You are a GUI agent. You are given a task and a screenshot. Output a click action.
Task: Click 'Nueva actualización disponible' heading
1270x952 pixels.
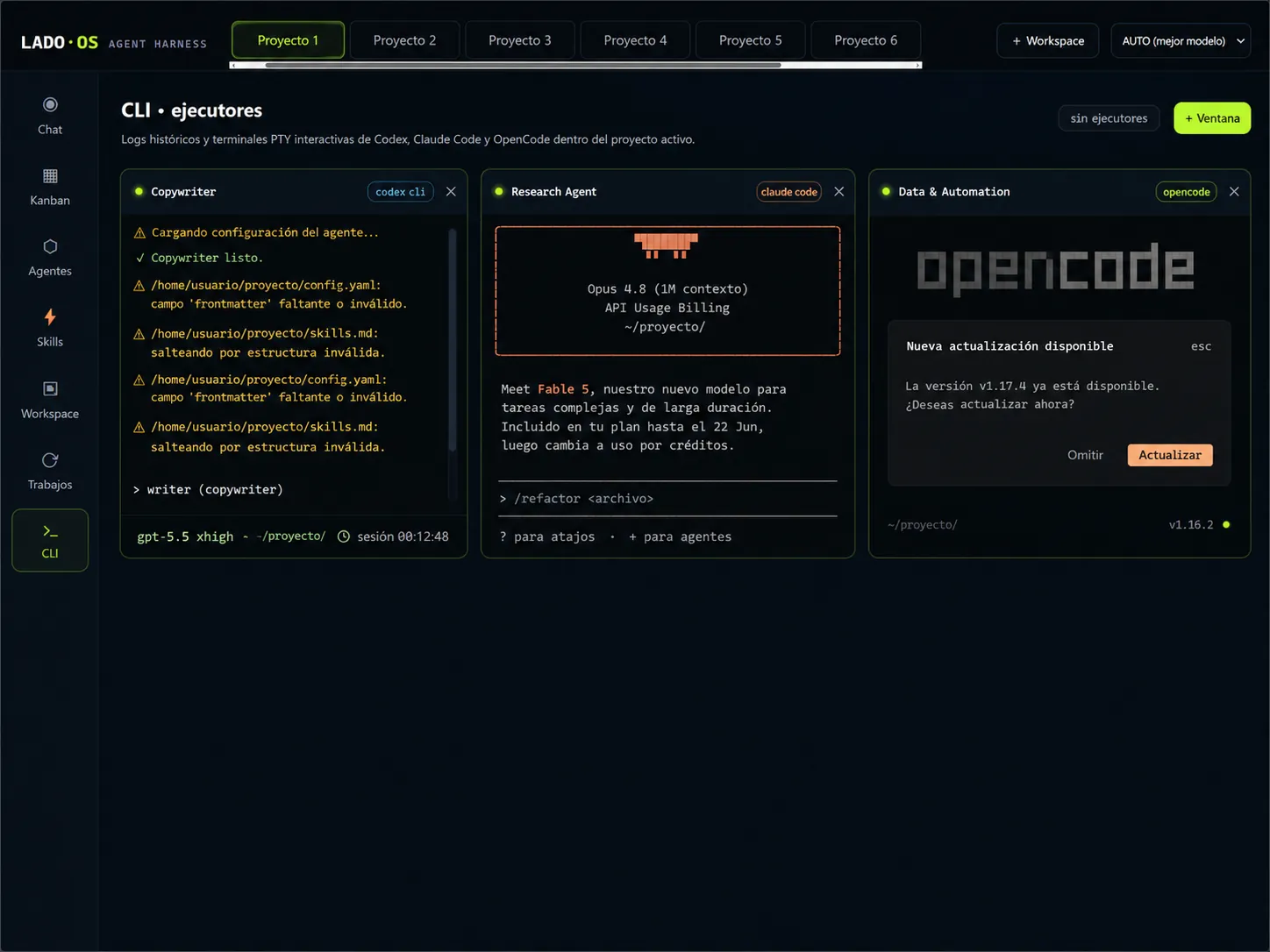click(x=1010, y=346)
